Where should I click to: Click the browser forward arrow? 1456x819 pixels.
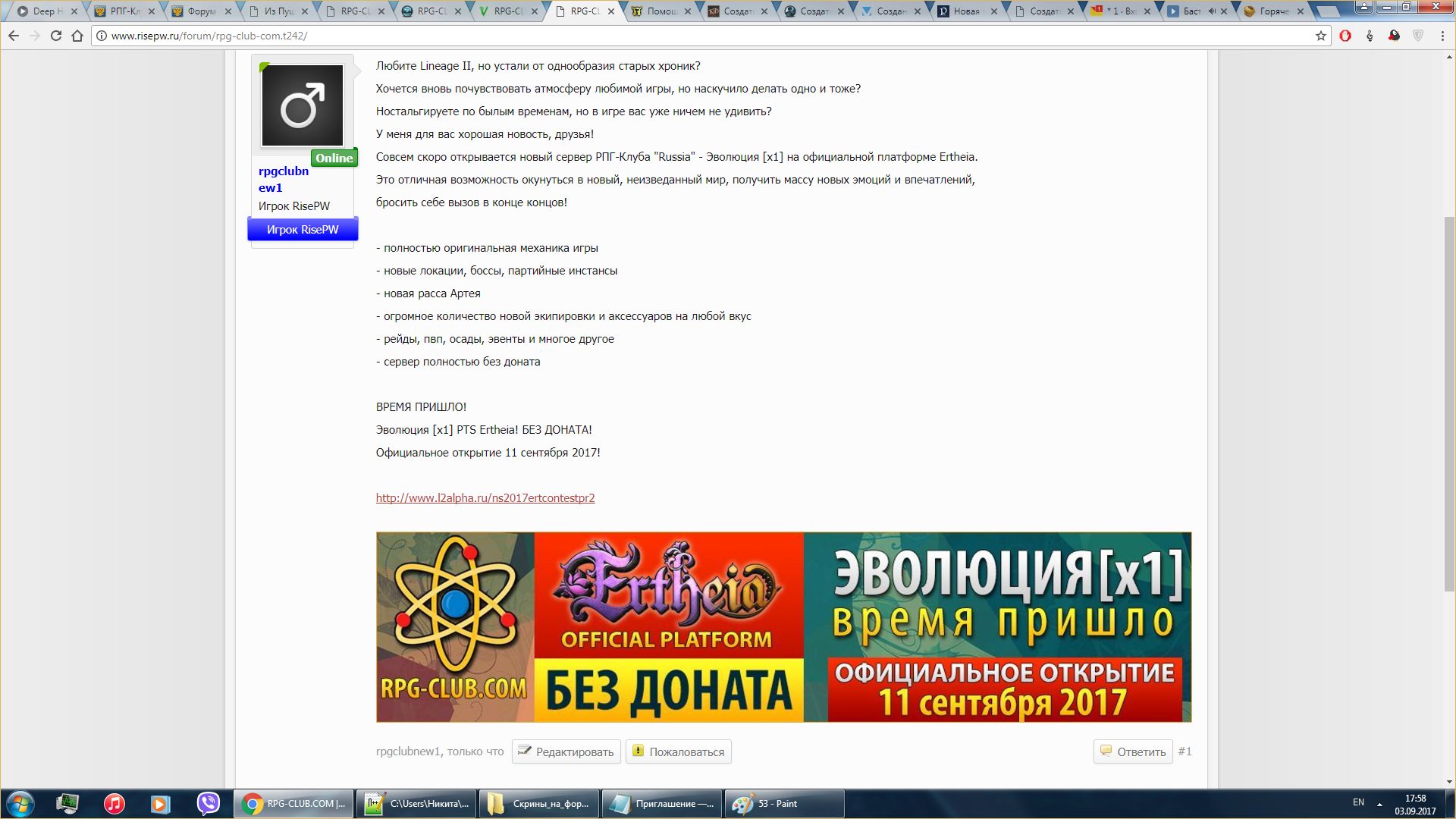point(35,36)
